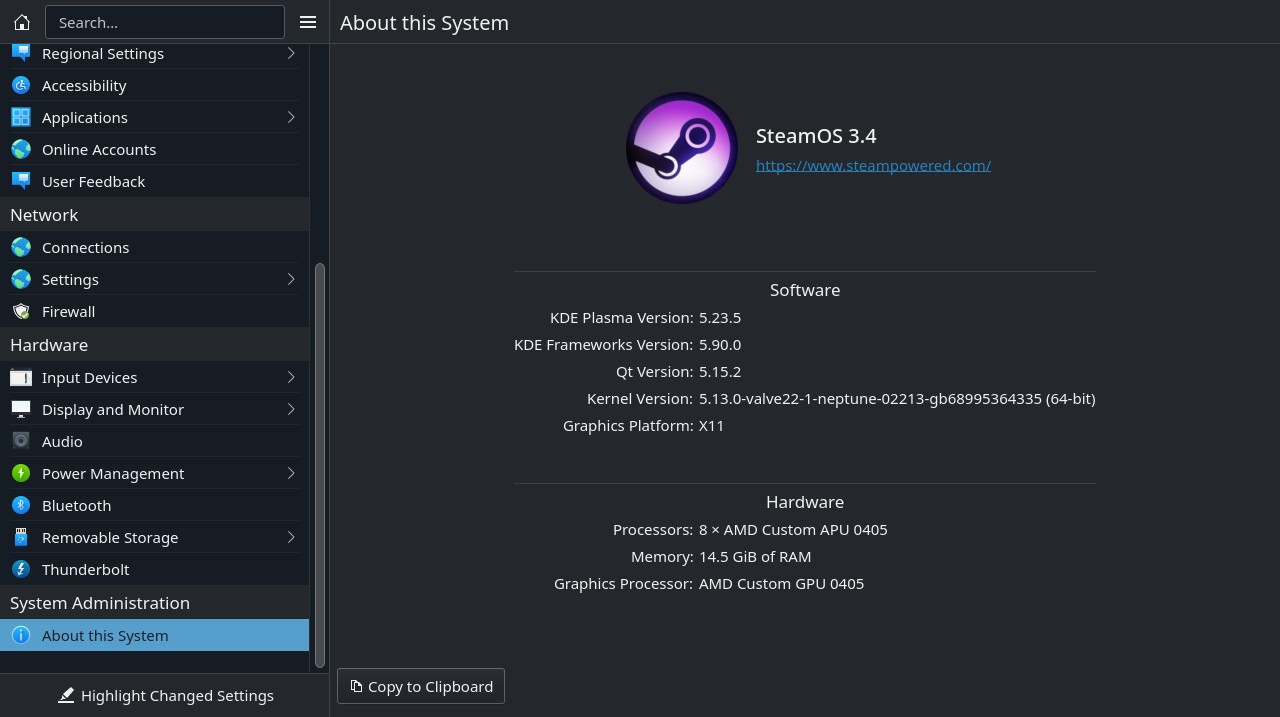Click the Online Accounts globe icon
1280x717 pixels.
tap(21, 149)
